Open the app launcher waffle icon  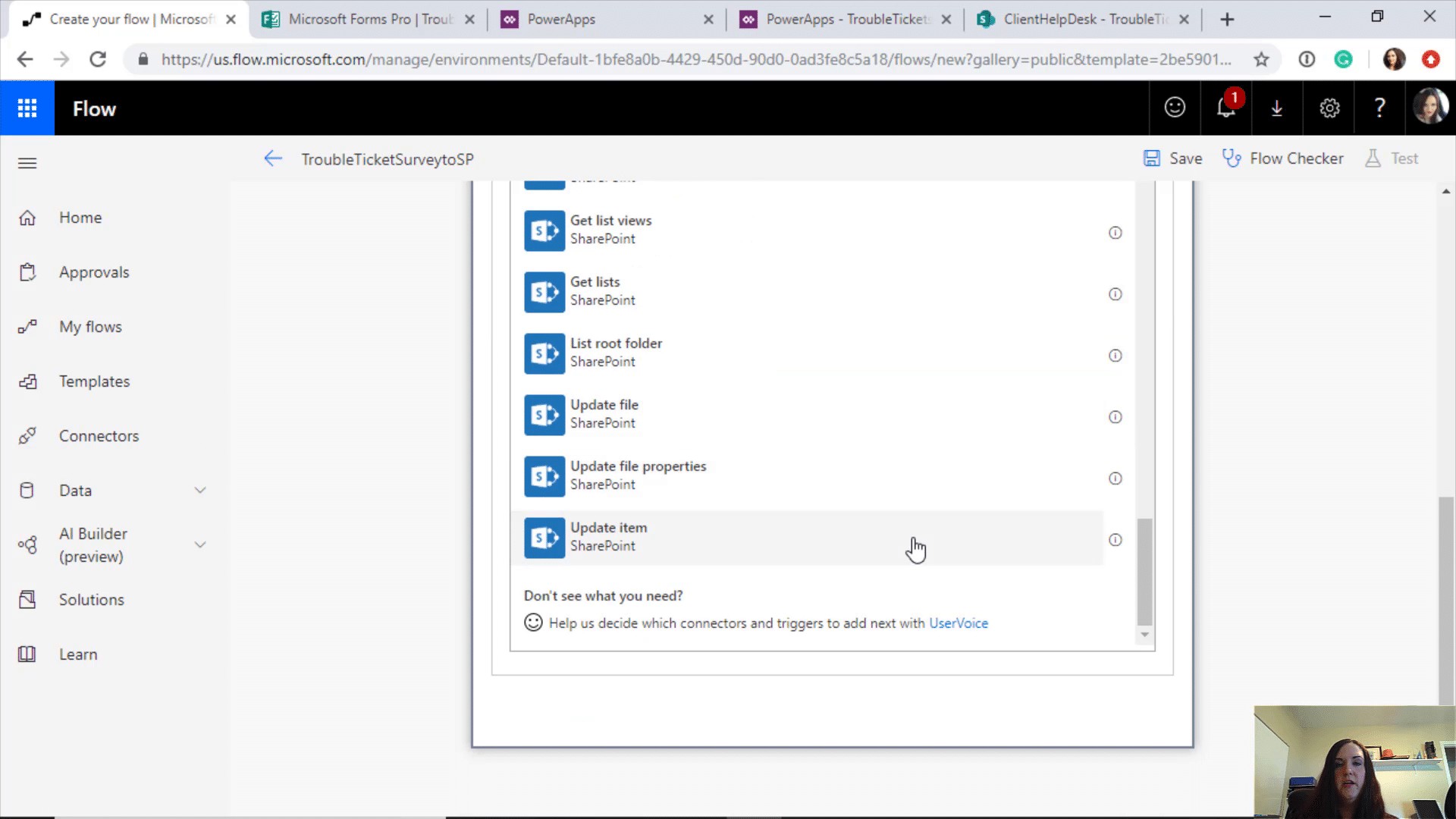tap(27, 108)
